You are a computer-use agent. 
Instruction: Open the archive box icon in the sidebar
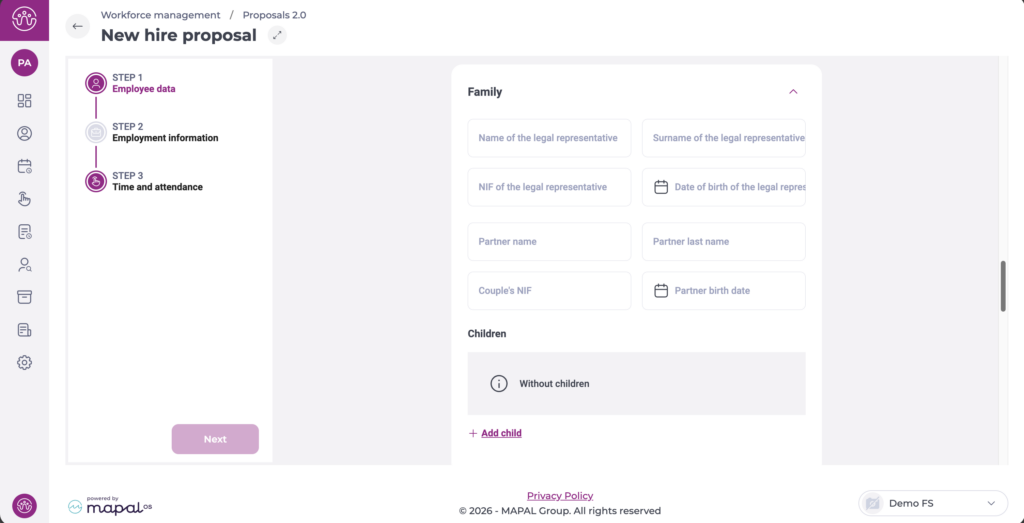(25, 297)
